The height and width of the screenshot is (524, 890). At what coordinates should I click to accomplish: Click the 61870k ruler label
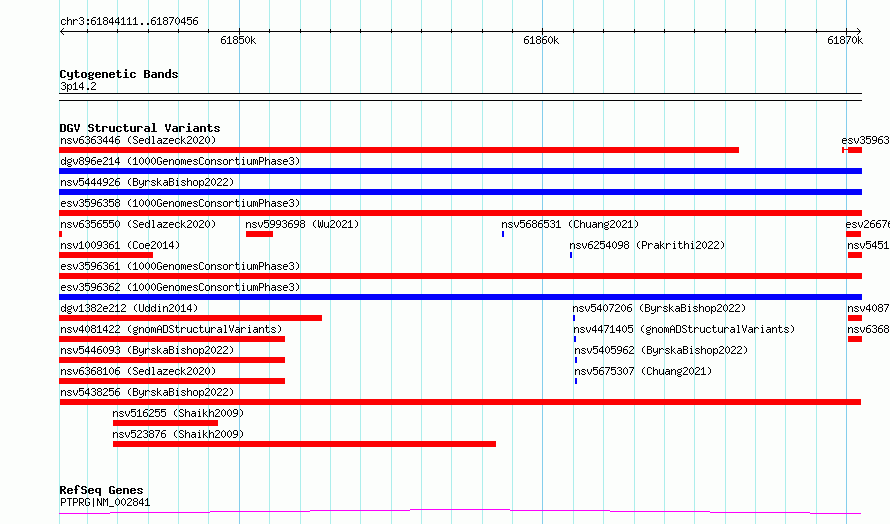click(845, 40)
